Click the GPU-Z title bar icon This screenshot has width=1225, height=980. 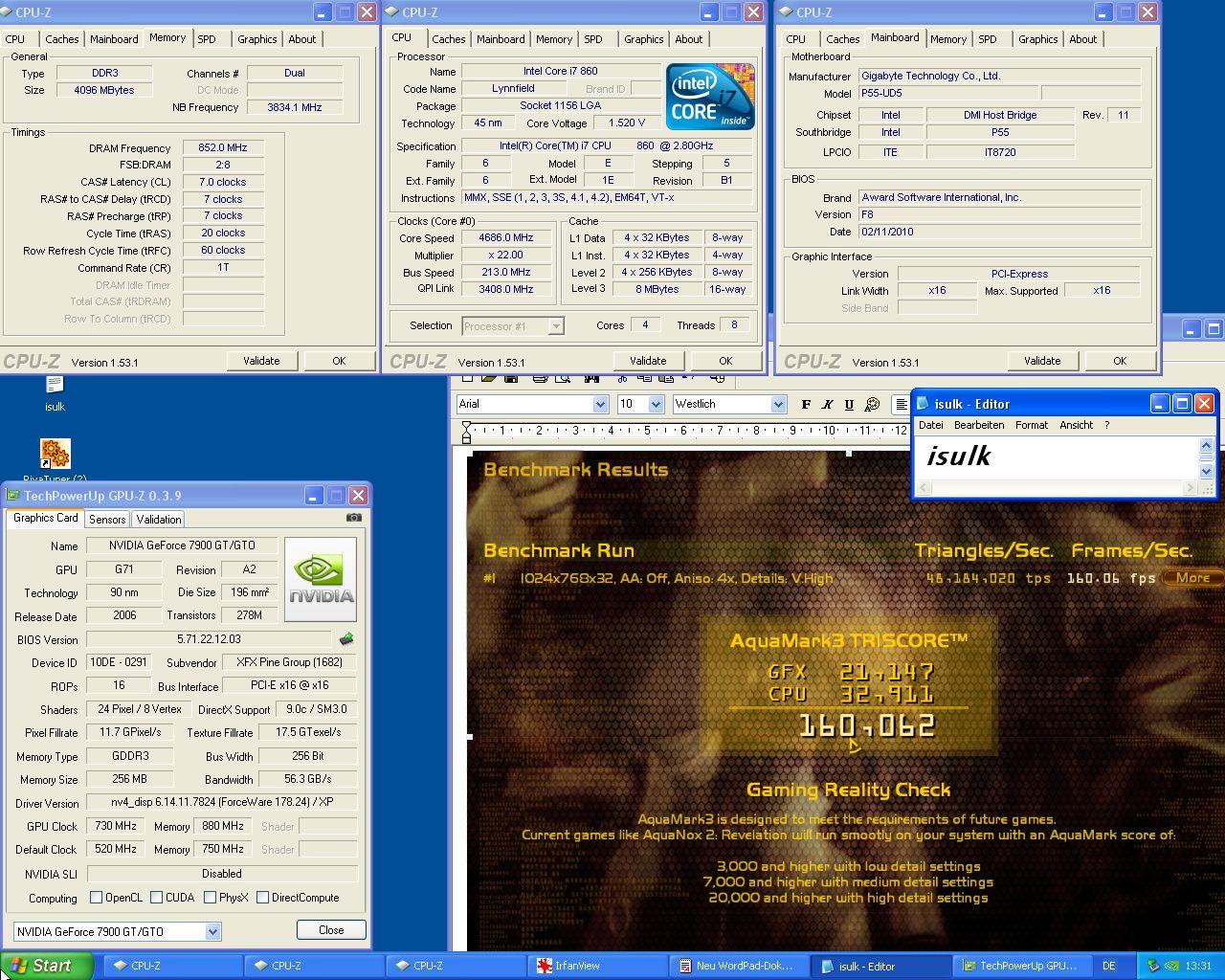[x=13, y=496]
